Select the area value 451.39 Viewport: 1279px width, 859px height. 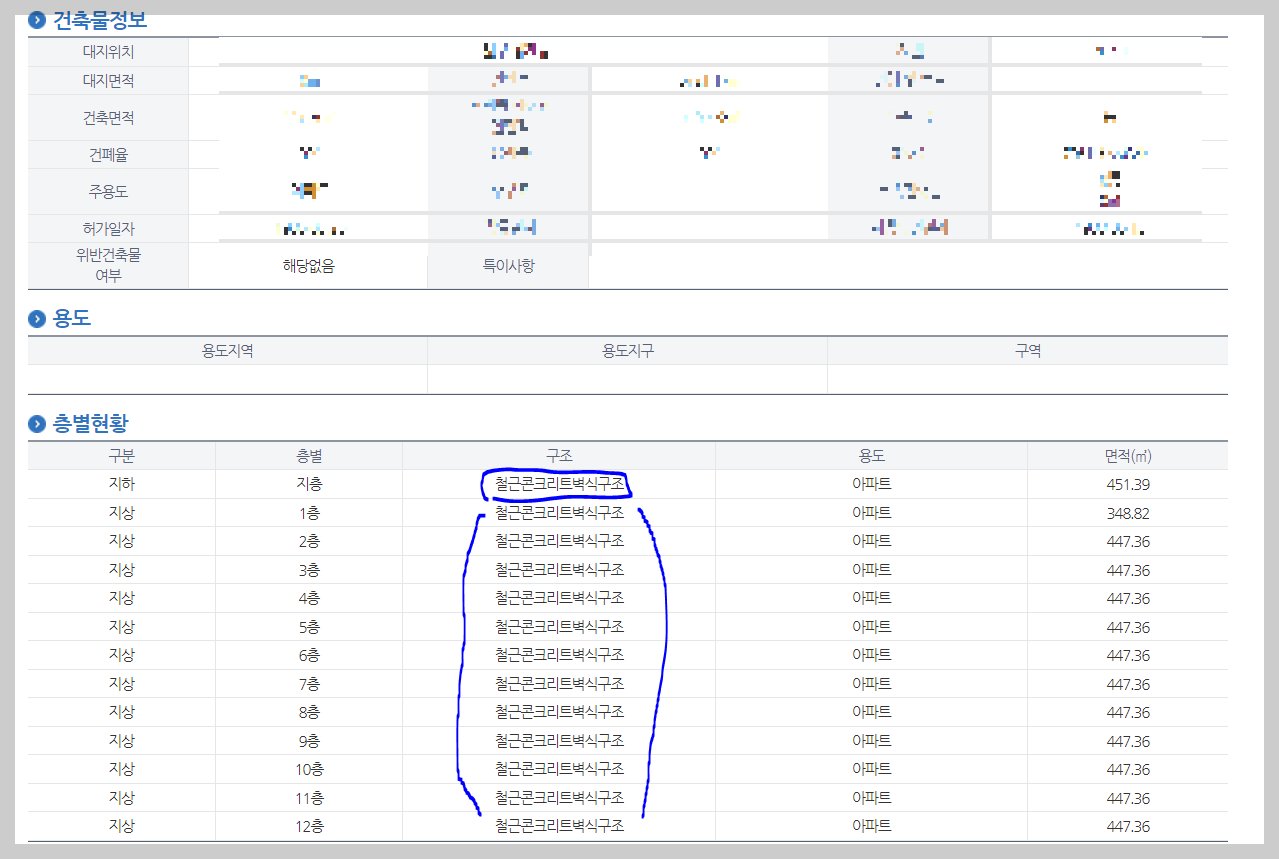[x=1128, y=484]
